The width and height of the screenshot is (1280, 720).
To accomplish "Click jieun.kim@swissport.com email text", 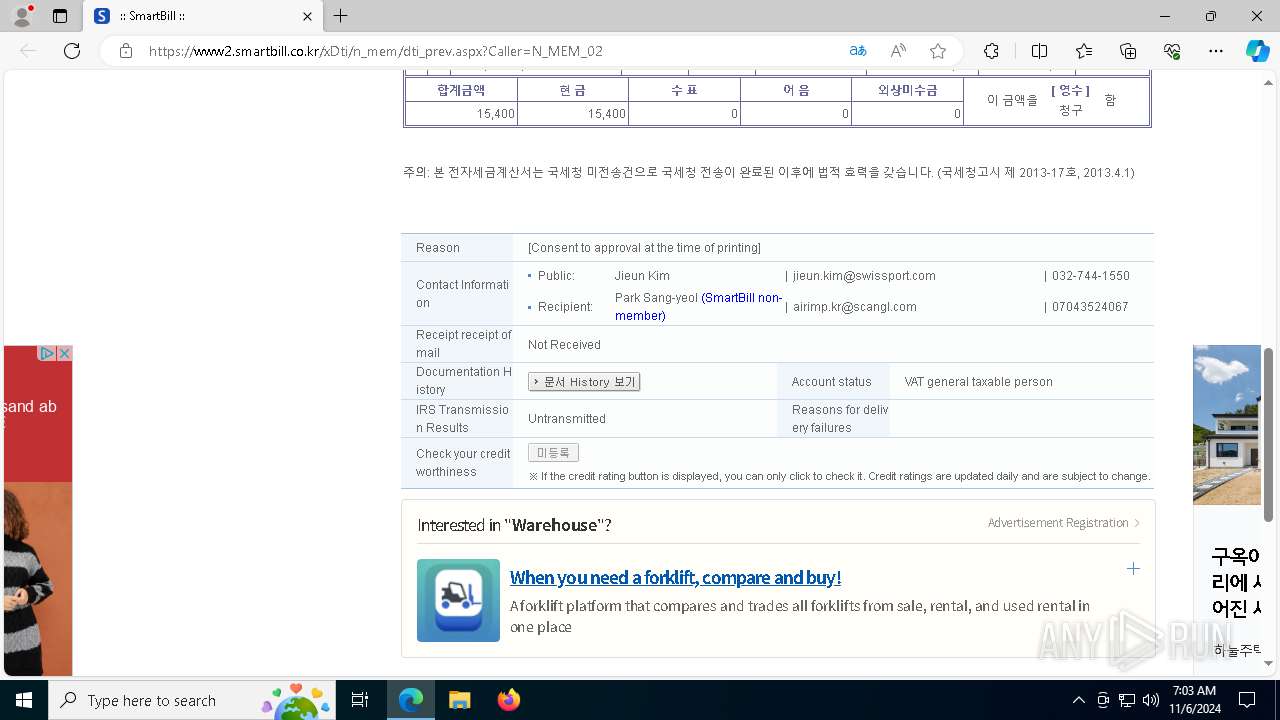I will click(x=864, y=276).
